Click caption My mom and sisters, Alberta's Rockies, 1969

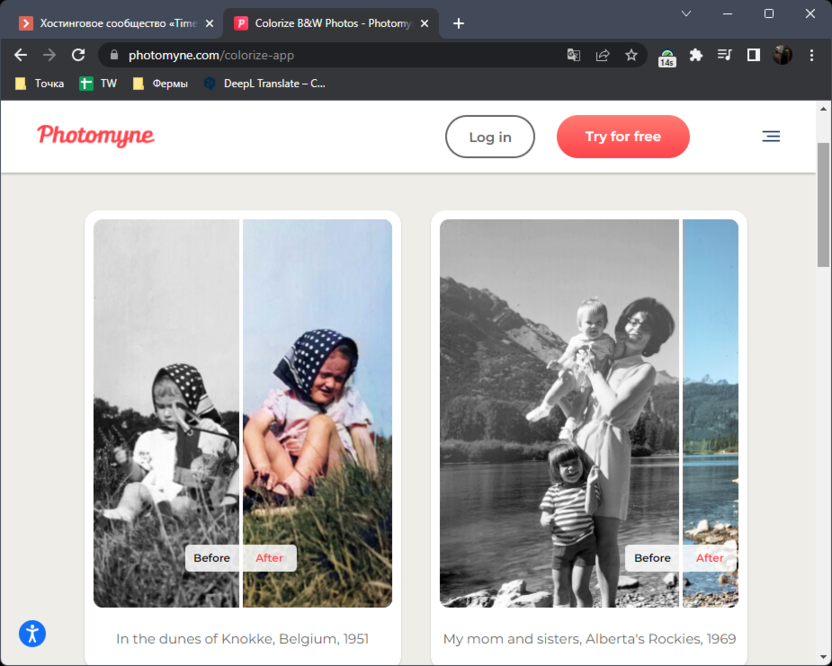(x=590, y=638)
